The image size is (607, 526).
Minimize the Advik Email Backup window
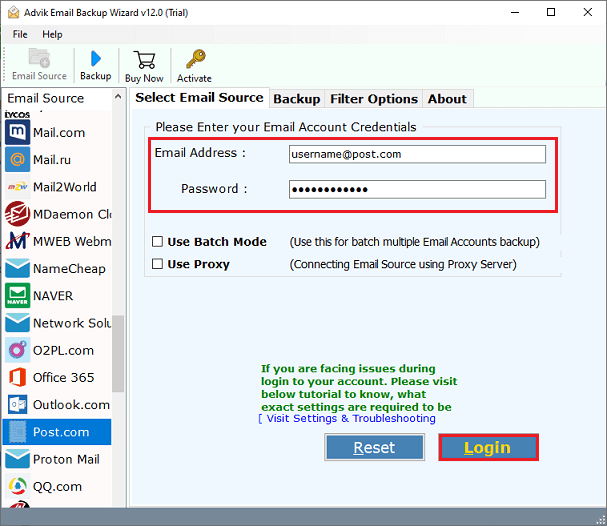tap(515, 12)
